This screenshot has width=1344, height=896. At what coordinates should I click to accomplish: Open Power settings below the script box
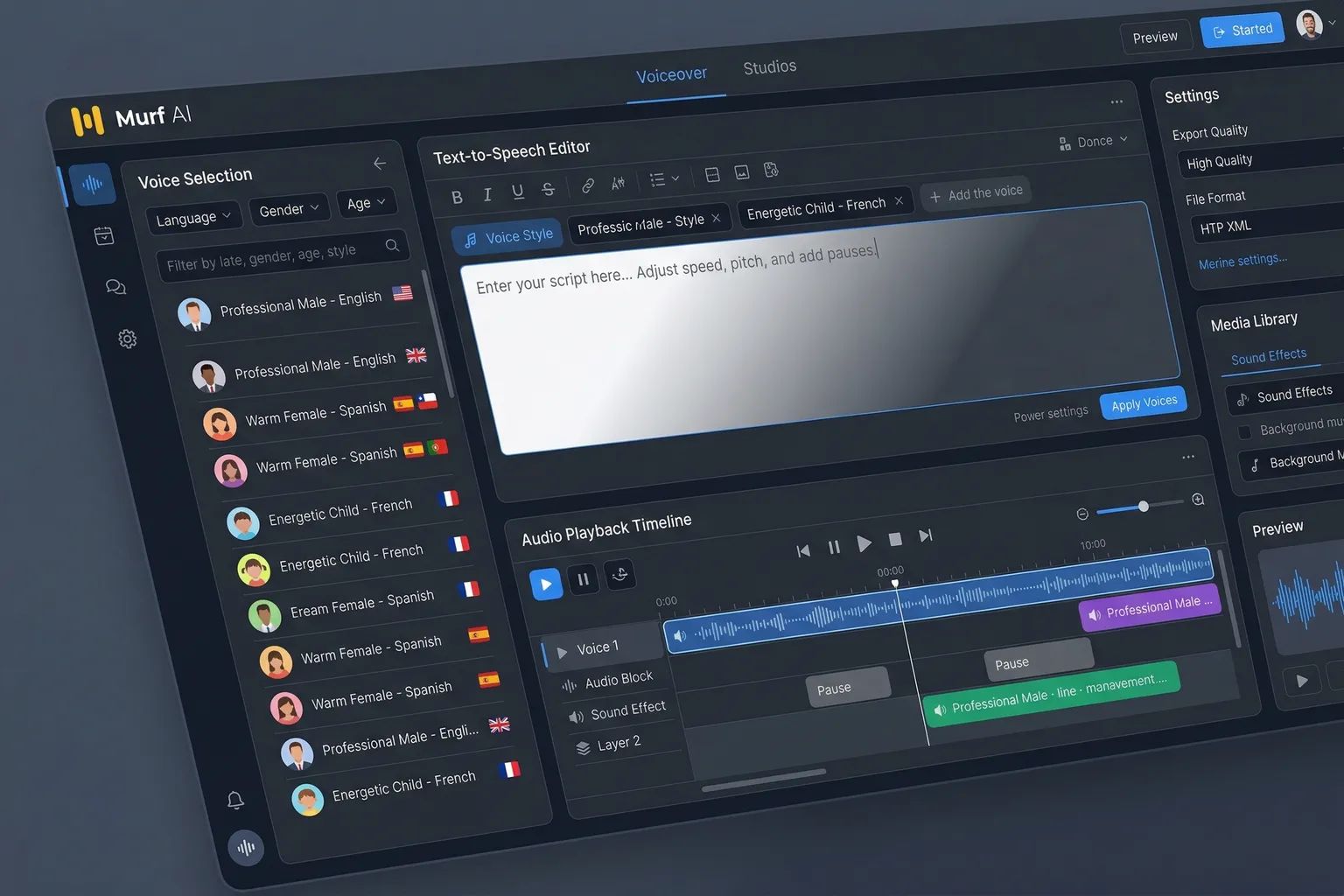[x=1051, y=413]
